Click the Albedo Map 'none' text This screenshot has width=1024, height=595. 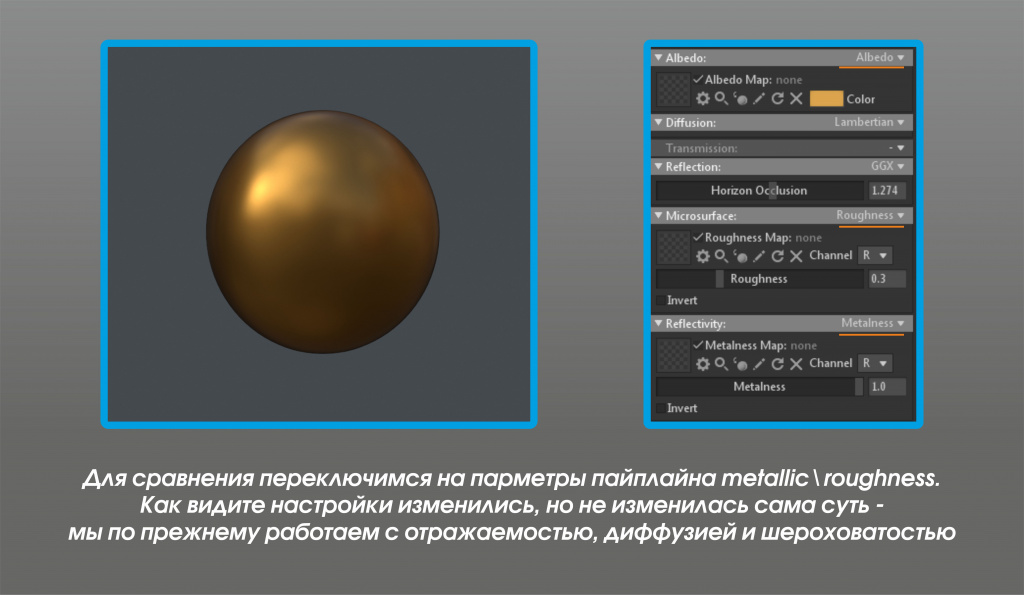tap(789, 80)
